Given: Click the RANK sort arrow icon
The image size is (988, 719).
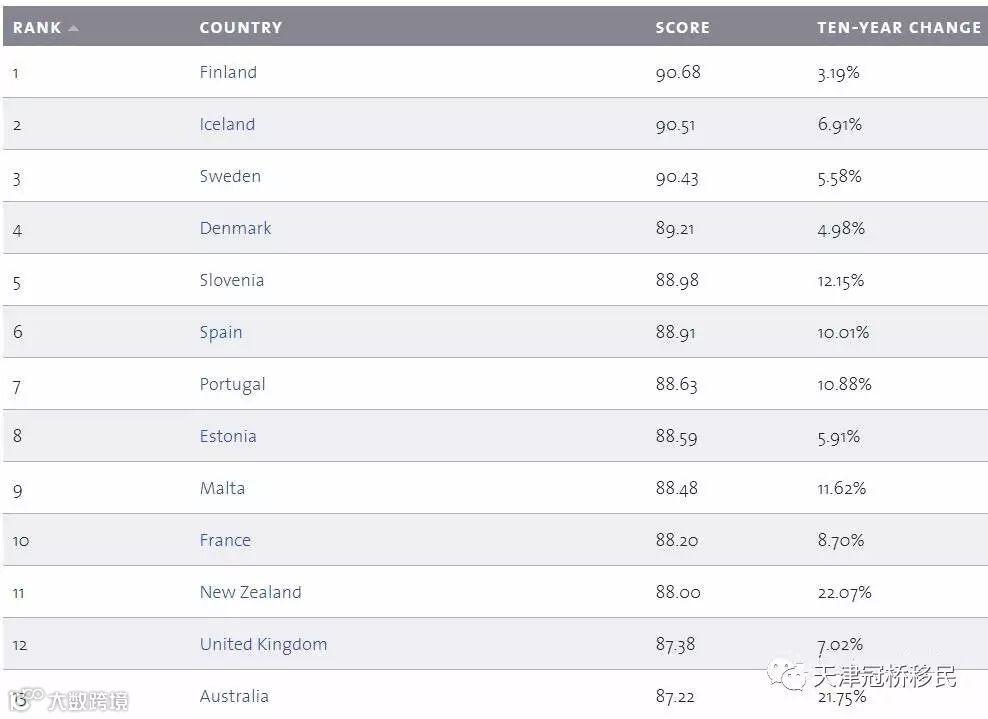Looking at the screenshot, I should [x=73, y=28].
